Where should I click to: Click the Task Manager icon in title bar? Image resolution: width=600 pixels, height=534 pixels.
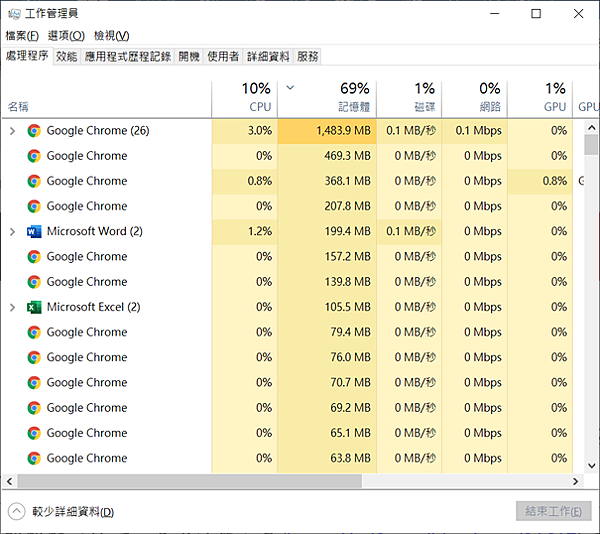click(15, 14)
